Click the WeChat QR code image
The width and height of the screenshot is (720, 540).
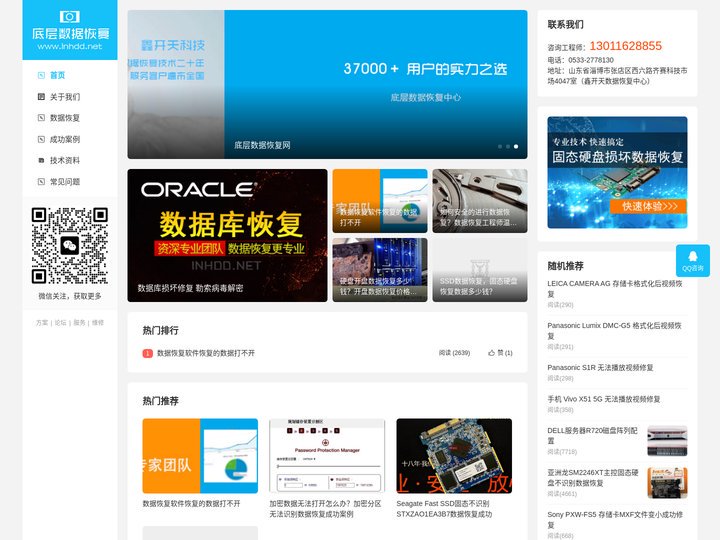pos(70,246)
